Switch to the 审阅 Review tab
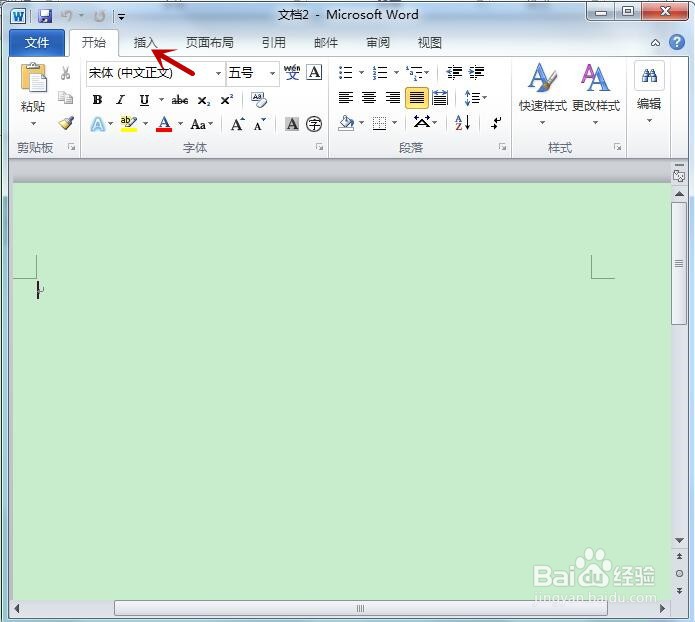 [378, 43]
